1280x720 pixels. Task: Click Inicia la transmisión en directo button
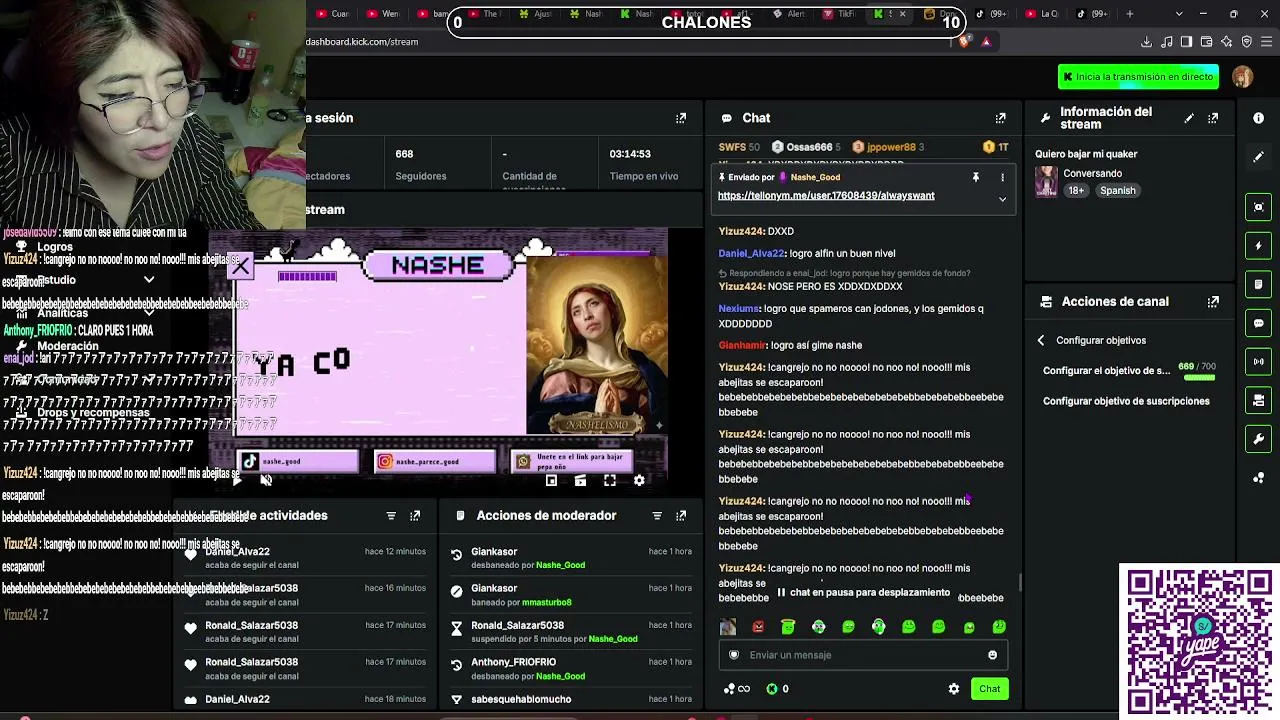pyautogui.click(x=1138, y=77)
